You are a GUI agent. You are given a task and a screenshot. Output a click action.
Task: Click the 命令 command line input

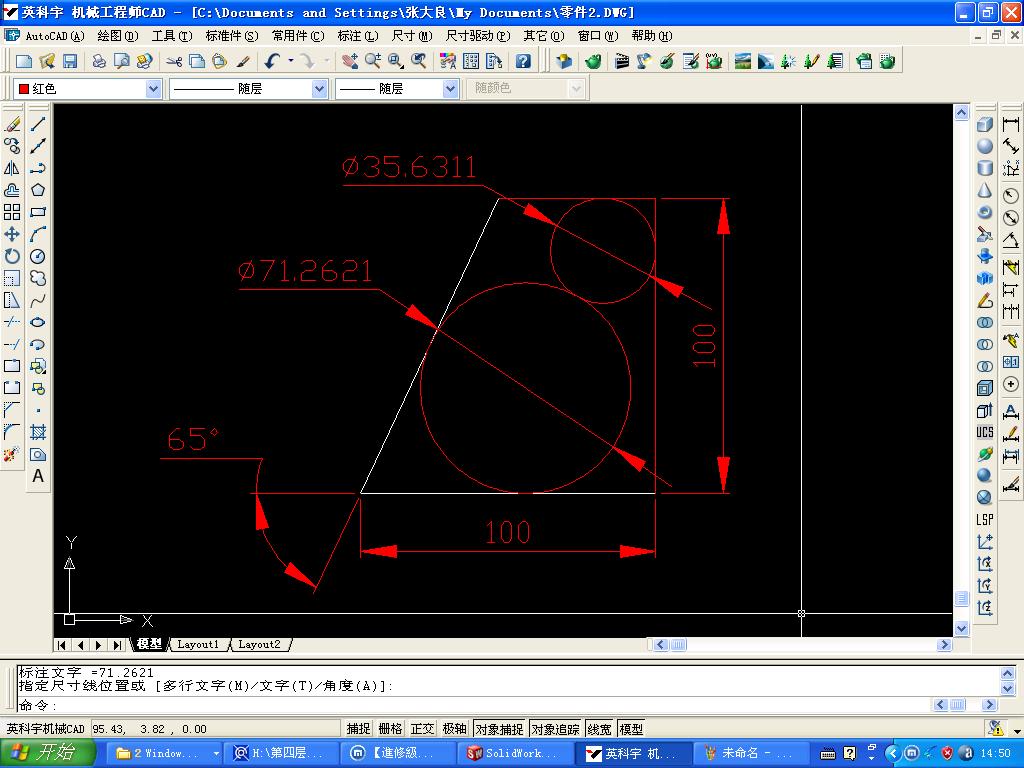(x=473, y=705)
